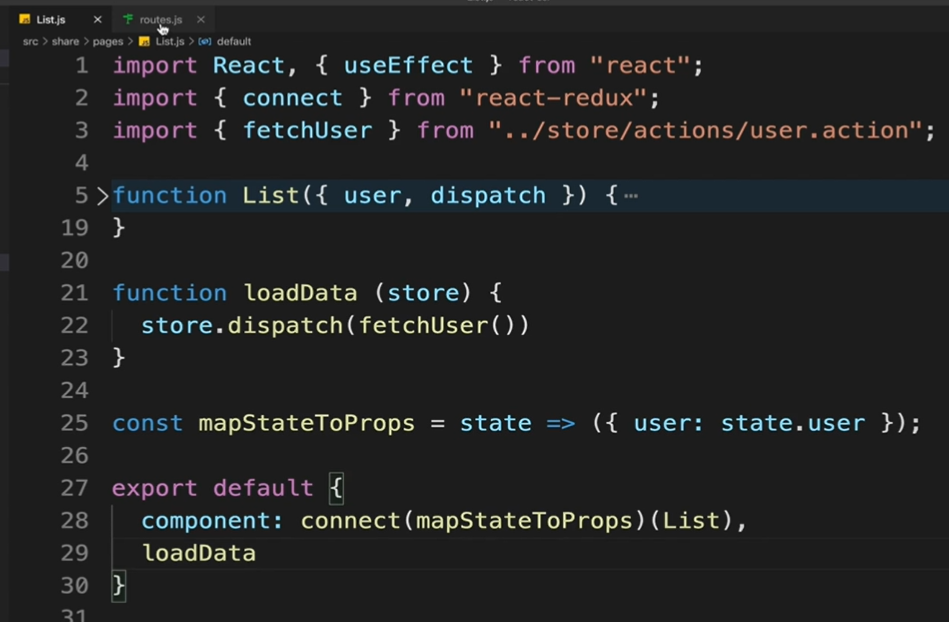The height and width of the screenshot is (622, 949).
Task: Click line number 22 in the gutter
Action: pos(74,326)
